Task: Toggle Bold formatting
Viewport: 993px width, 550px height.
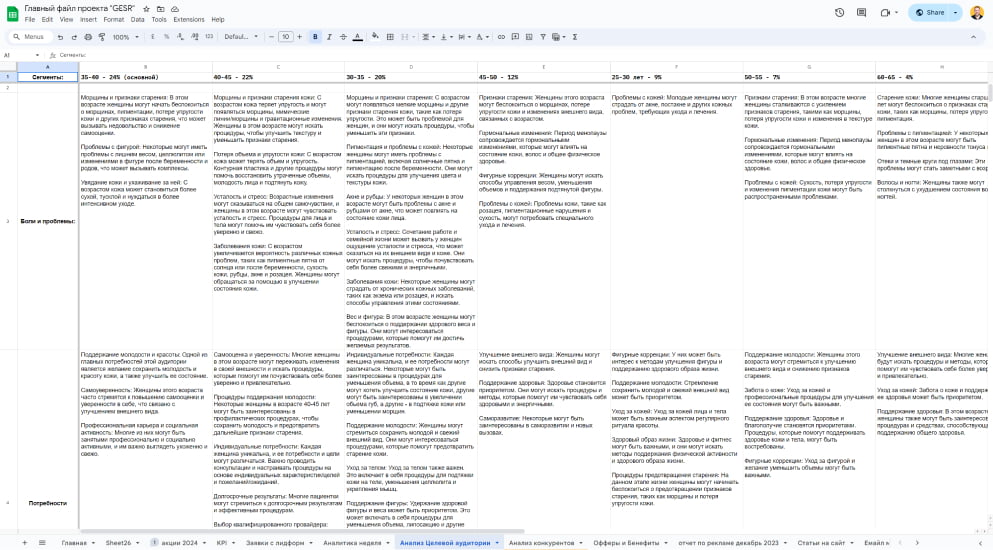Action: (x=315, y=37)
